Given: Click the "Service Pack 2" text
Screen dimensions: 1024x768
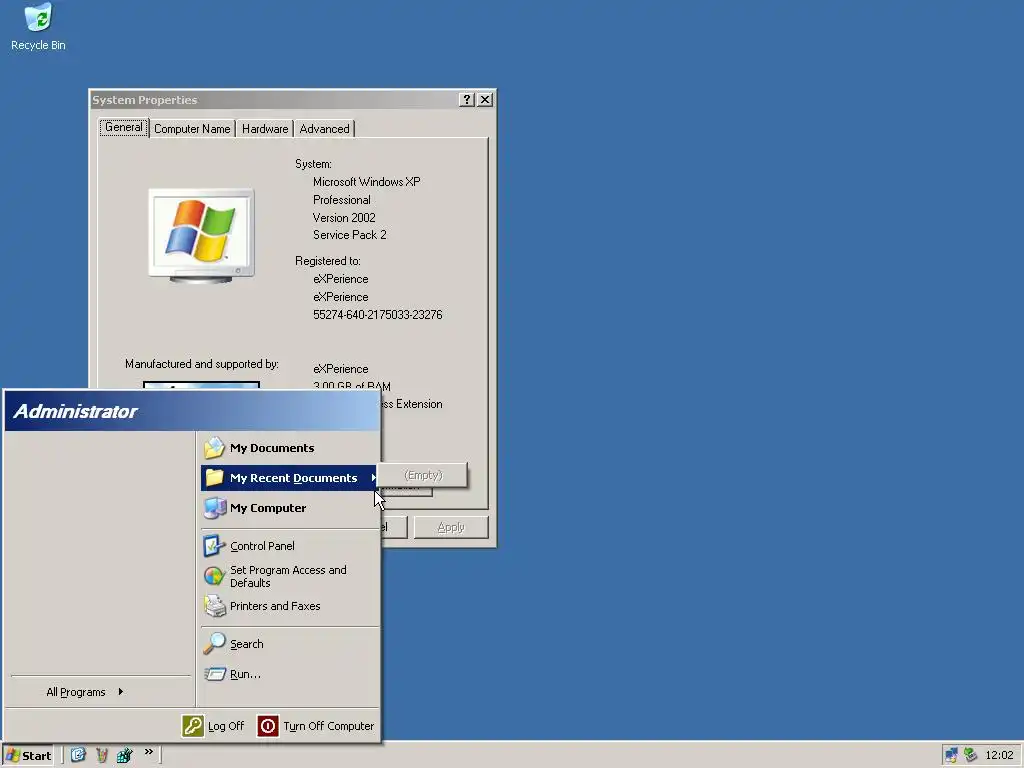Looking at the screenshot, I should [x=349, y=235].
